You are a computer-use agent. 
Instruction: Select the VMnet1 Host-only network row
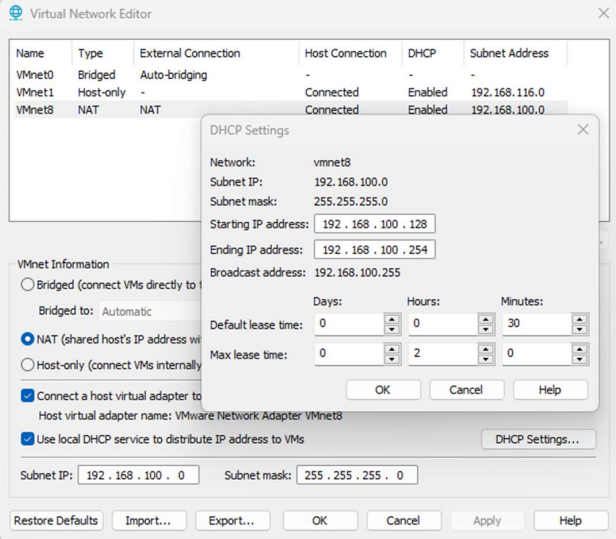coord(150,92)
